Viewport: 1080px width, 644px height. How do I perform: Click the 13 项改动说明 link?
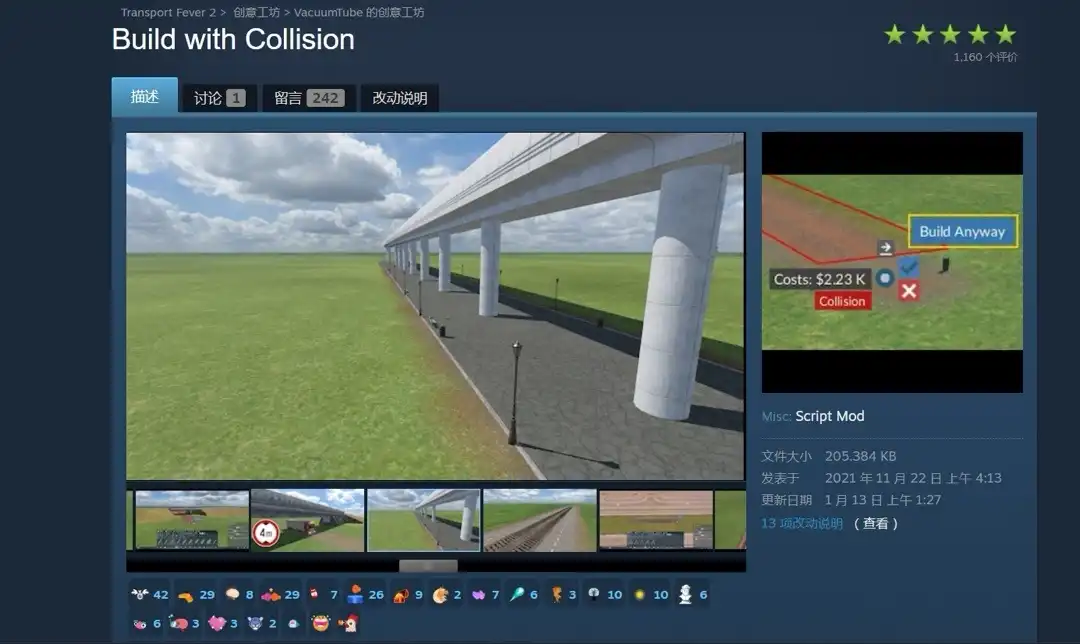(x=802, y=523)
